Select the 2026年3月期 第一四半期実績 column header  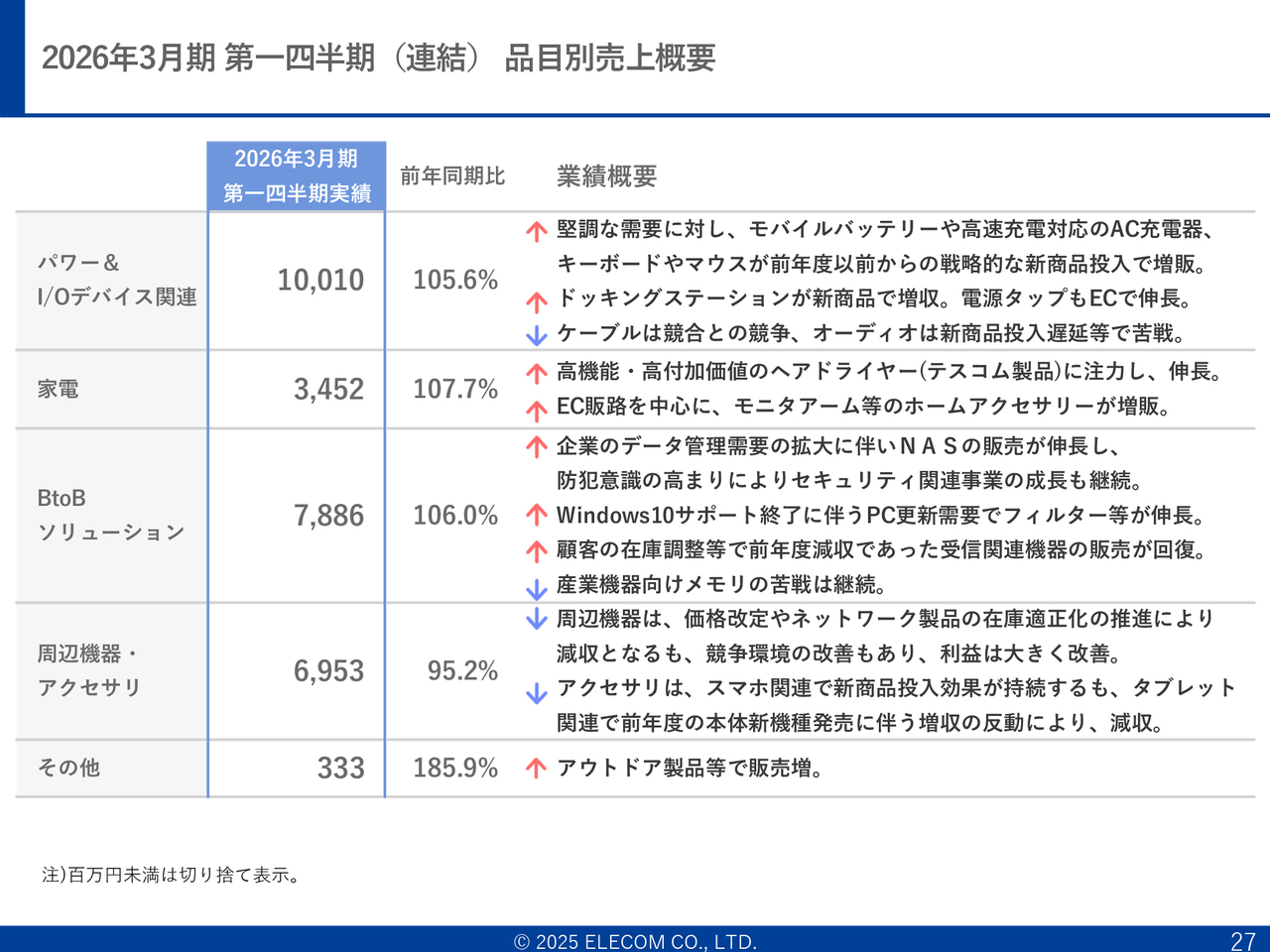(297, 177)
